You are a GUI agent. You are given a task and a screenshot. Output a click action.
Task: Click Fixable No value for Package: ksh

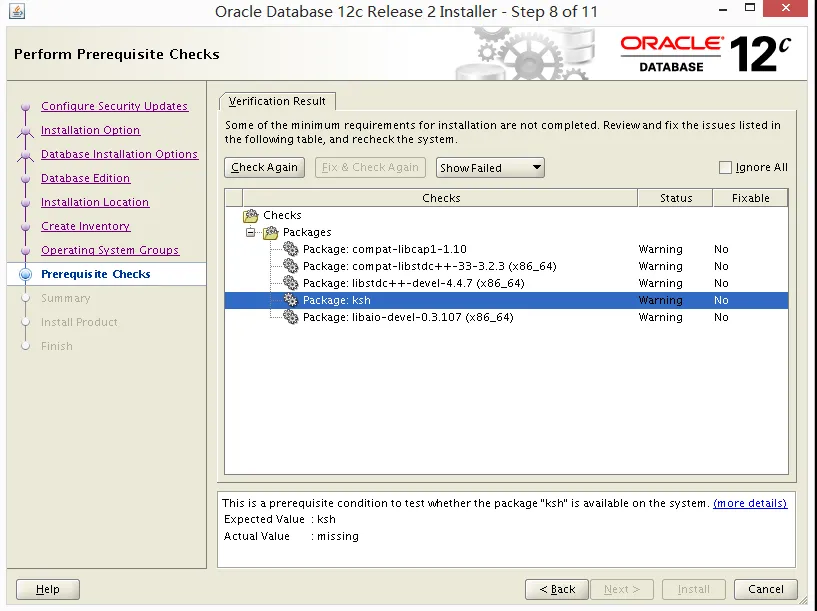tap(721, 300)
